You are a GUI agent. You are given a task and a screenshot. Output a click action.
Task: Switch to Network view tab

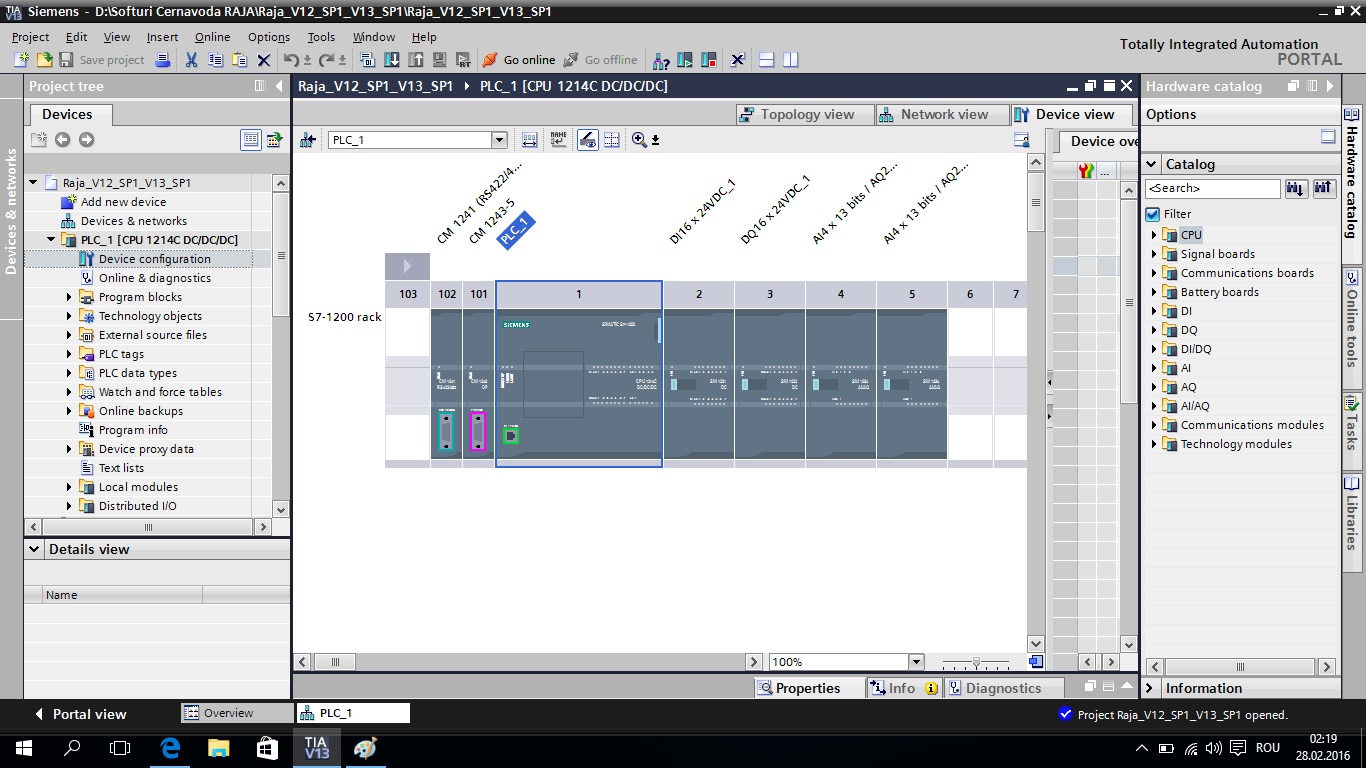(942, 114)
